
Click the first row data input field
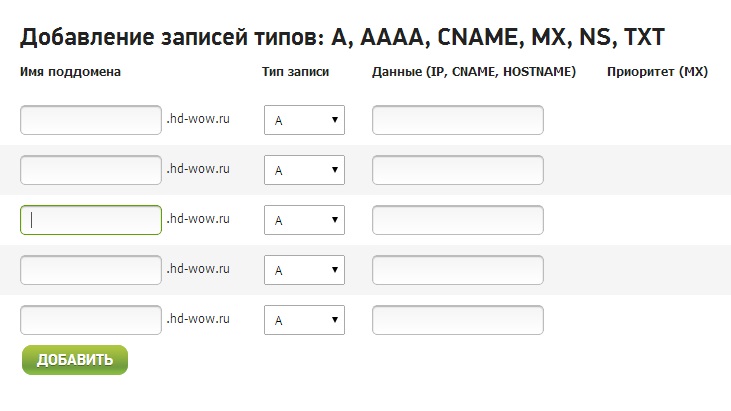tap(458, 120)
